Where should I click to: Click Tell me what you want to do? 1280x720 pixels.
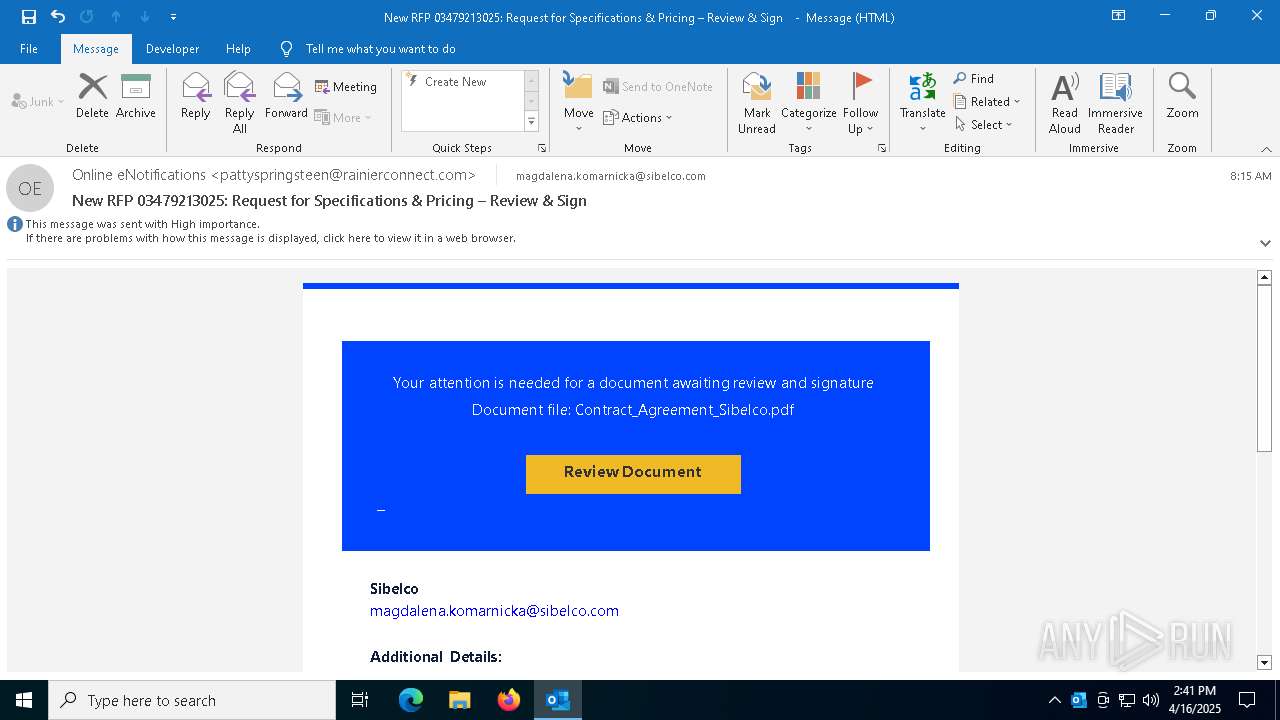click(380, 49)
